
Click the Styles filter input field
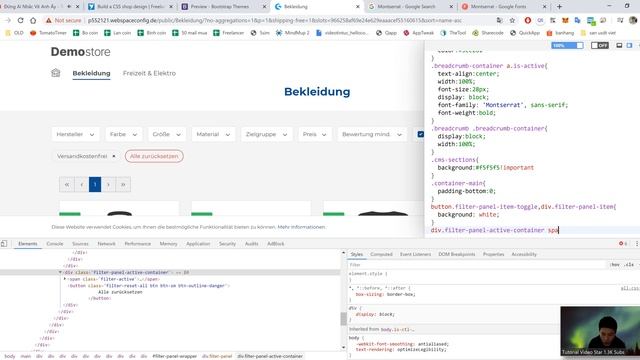(478, 264)
